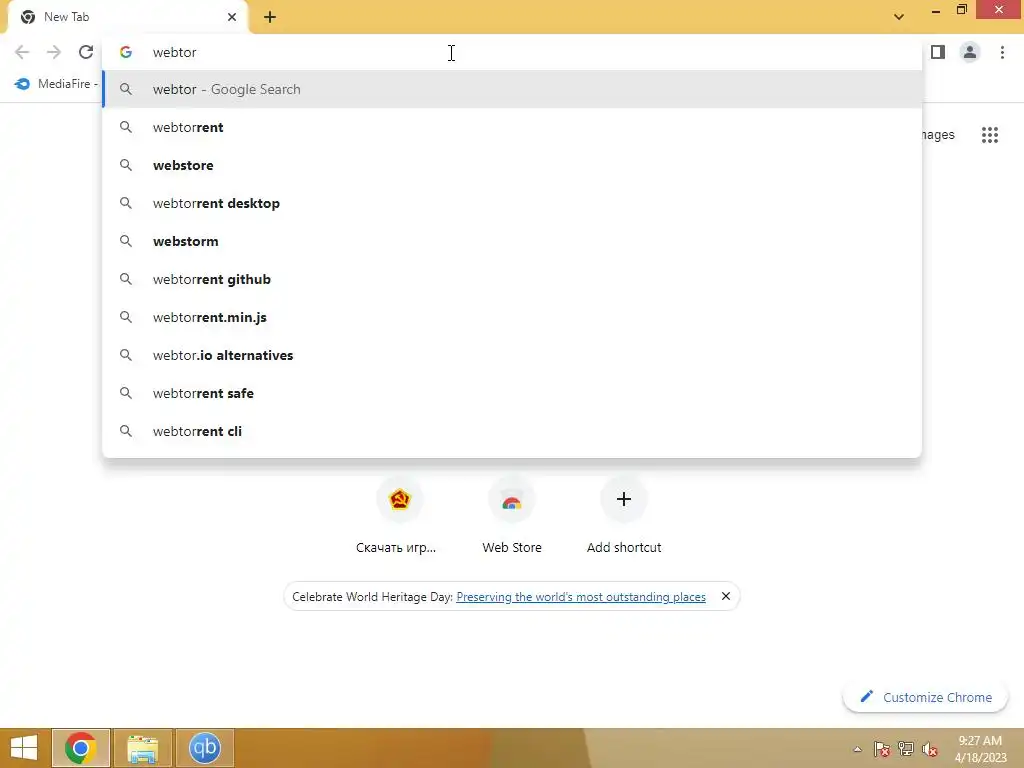Choose the 'webtor.io alternatives' suggestion
Viewport: 1024px width, 768px height.
pyautogui.click(x=512, y=355)
